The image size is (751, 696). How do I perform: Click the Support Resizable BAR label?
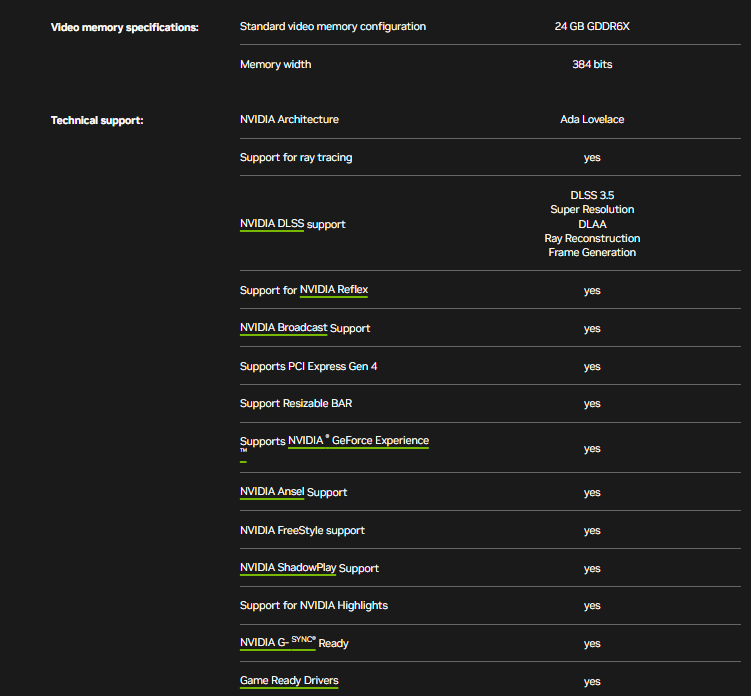[296, 403]
